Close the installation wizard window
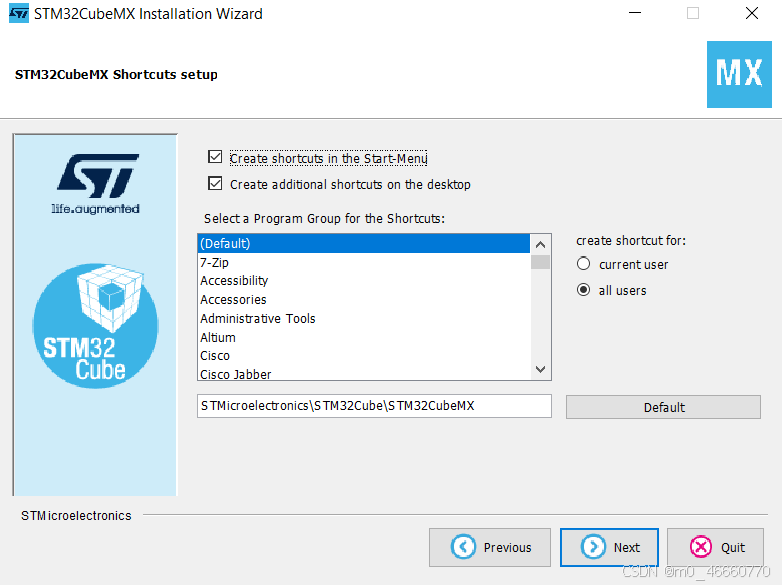 (752, 13)
